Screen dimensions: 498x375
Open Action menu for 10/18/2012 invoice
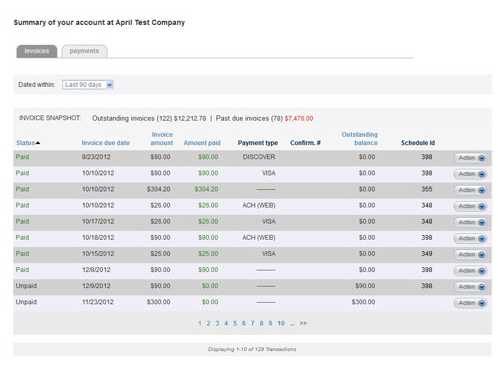pyautogui.click(x=470, y=239)
